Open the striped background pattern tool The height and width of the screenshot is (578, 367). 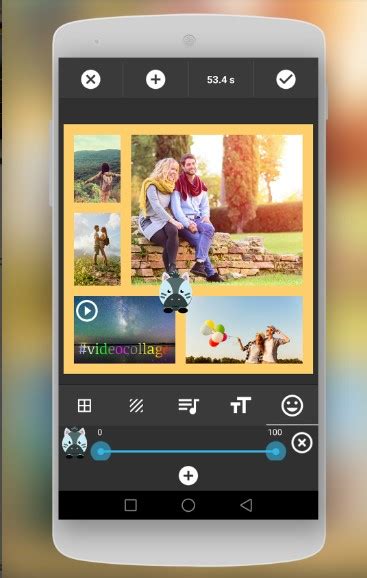pyautogui.click(x=136, y=405)
